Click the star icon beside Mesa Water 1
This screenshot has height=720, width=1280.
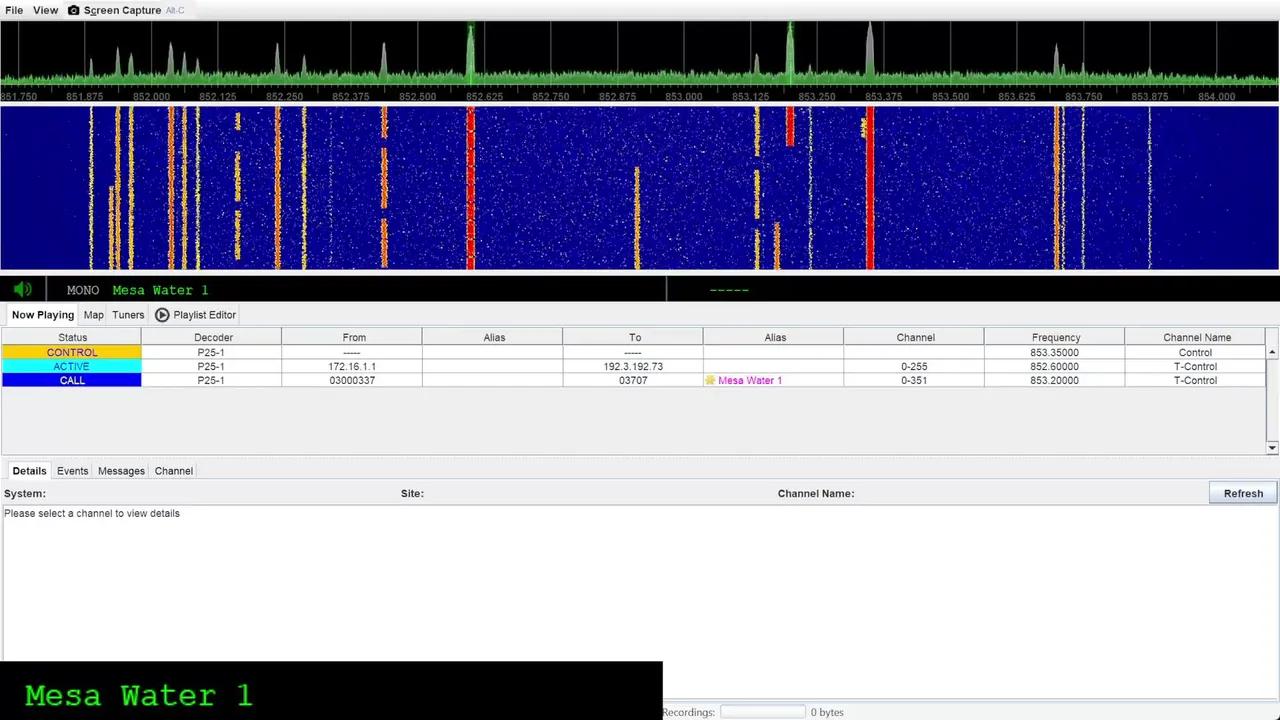(x=710, y=380)
